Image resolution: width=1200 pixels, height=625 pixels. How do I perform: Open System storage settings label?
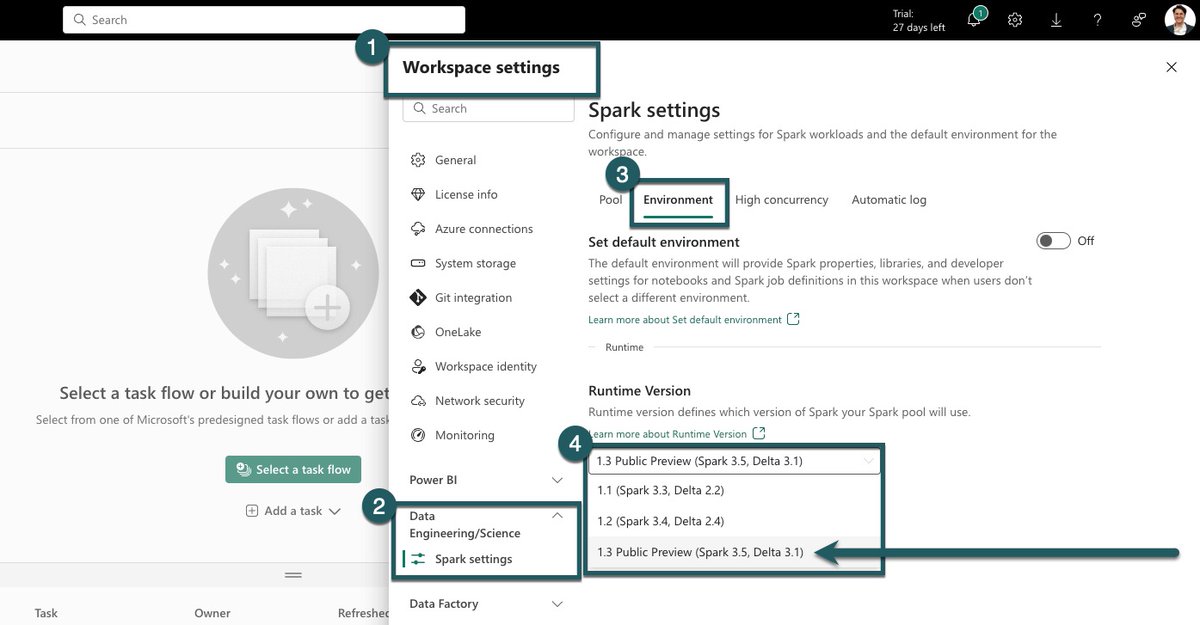[x=475, y=263]
